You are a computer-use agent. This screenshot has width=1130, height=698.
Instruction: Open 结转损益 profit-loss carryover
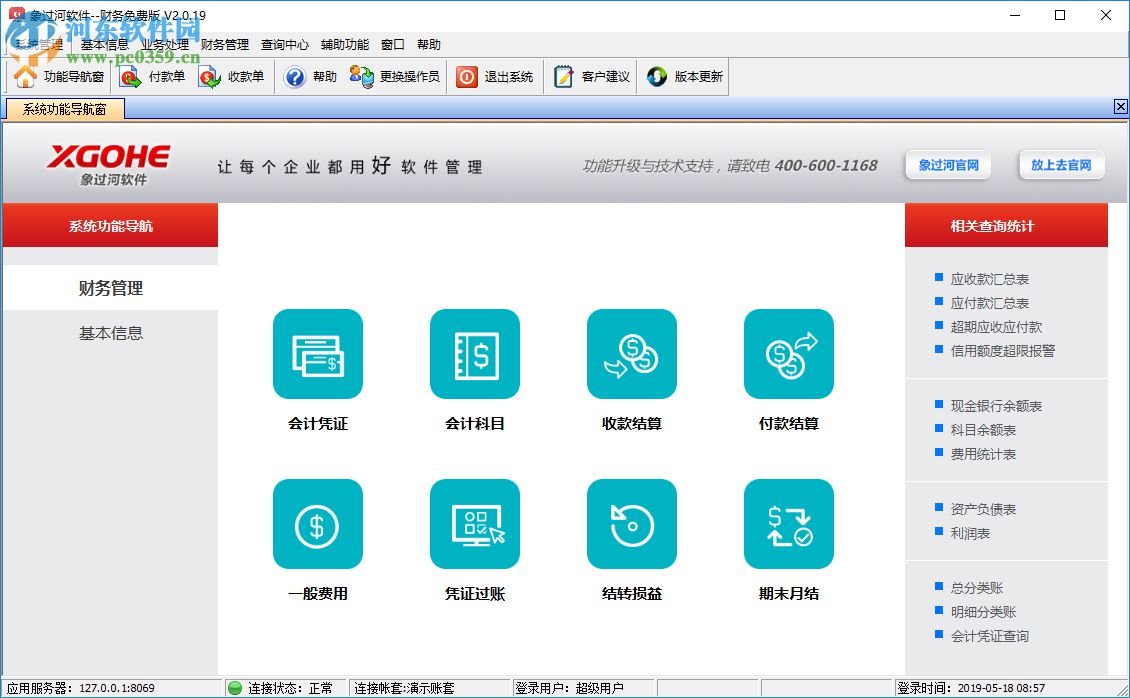(631, 524)
